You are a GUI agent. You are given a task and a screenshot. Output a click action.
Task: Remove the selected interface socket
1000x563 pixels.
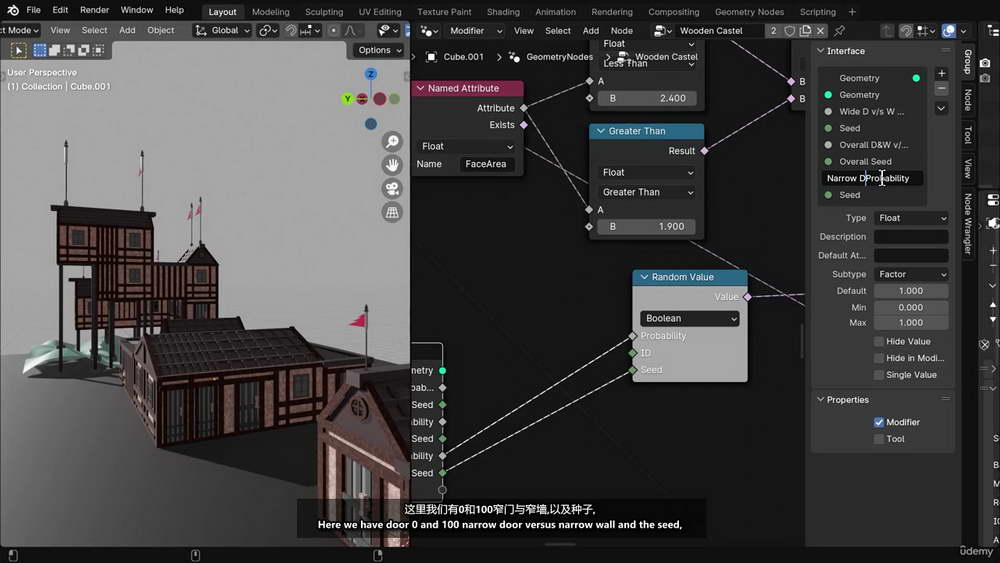pos(941,89)
